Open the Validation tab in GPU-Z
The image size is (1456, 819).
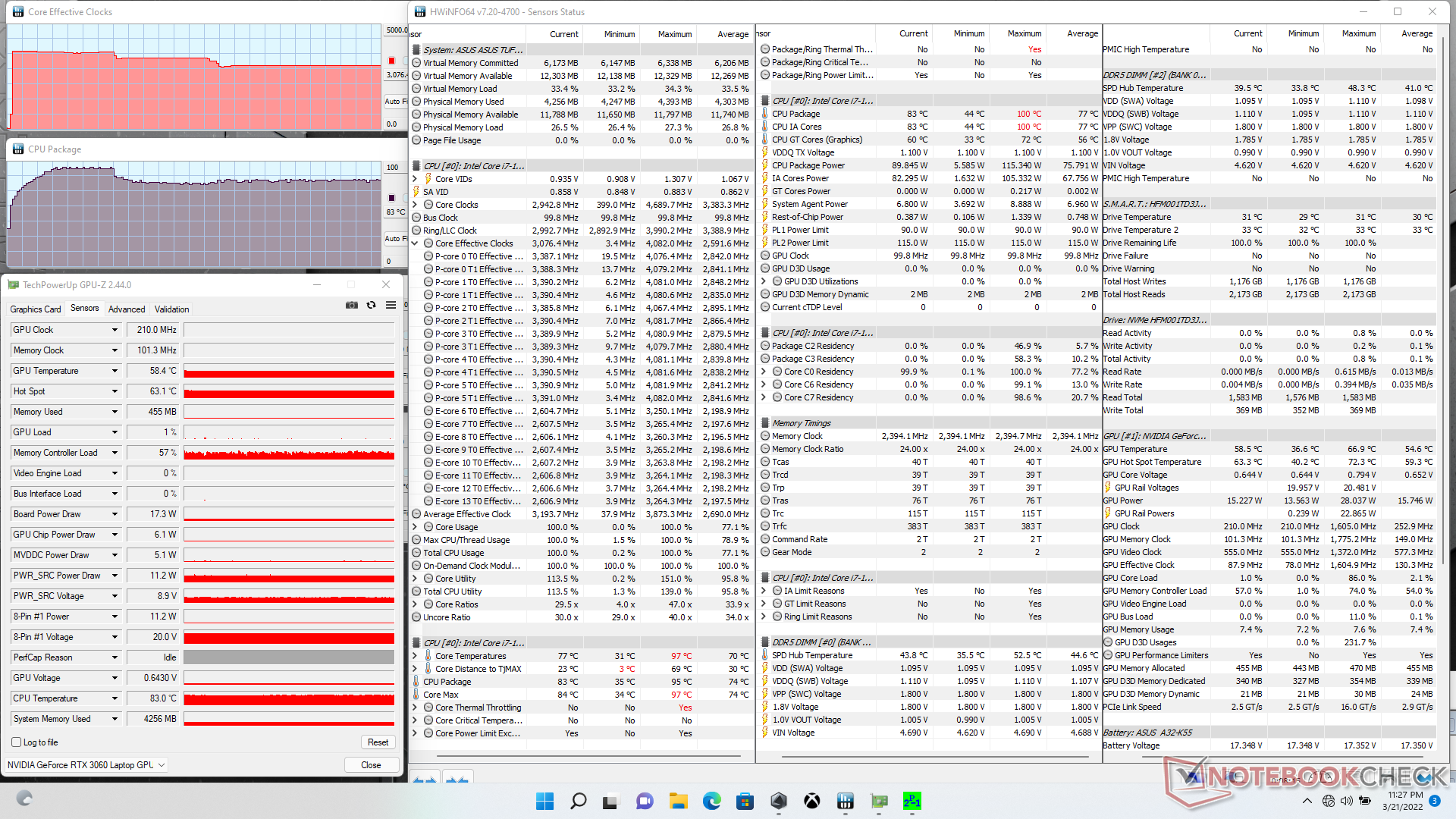point(172,309)
